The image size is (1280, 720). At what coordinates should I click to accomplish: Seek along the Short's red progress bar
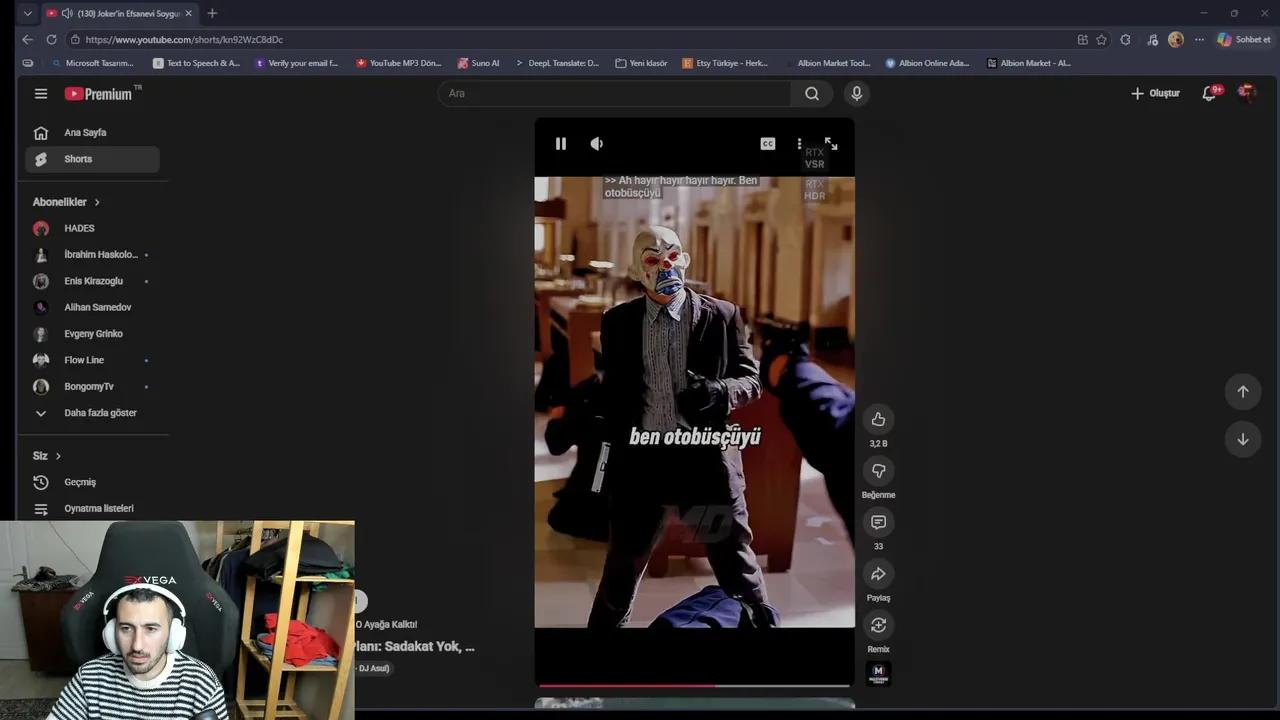[694, 686]
